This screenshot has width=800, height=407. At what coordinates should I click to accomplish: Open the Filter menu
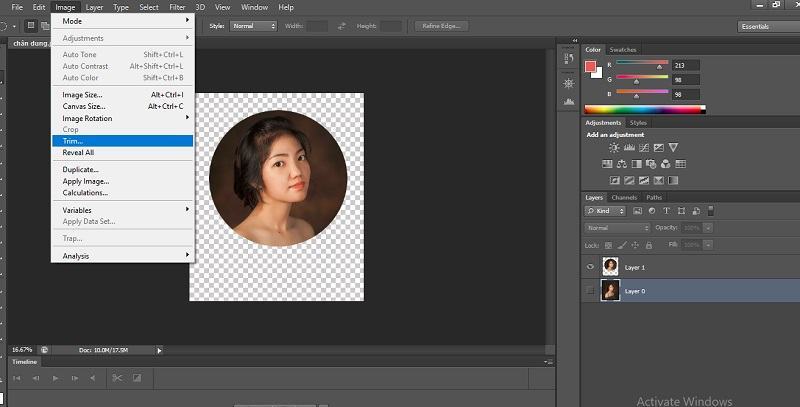(177, 7)
